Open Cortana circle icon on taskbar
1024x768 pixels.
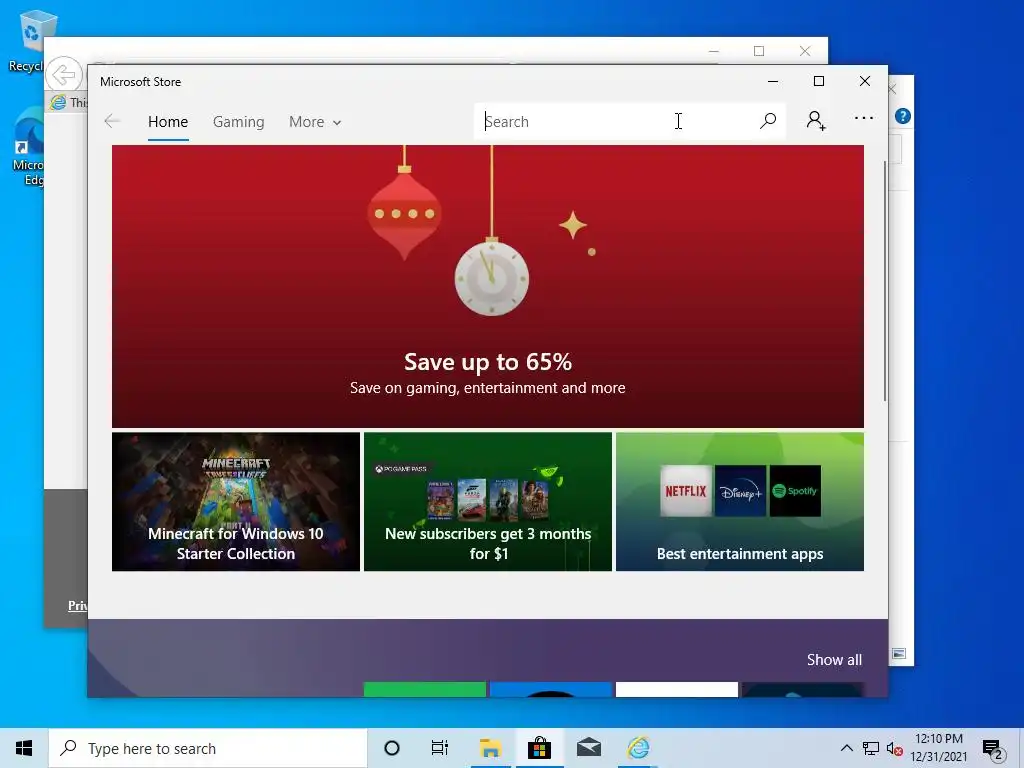392,748
